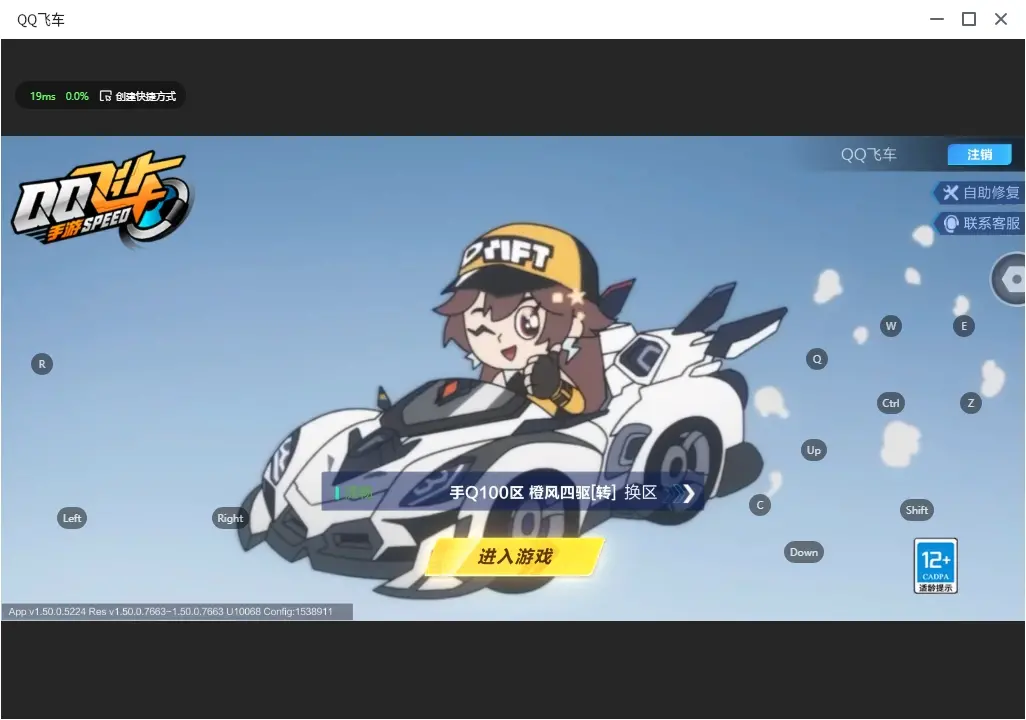
Task: Tap the R key overlay button
Action: coord(42,365)
